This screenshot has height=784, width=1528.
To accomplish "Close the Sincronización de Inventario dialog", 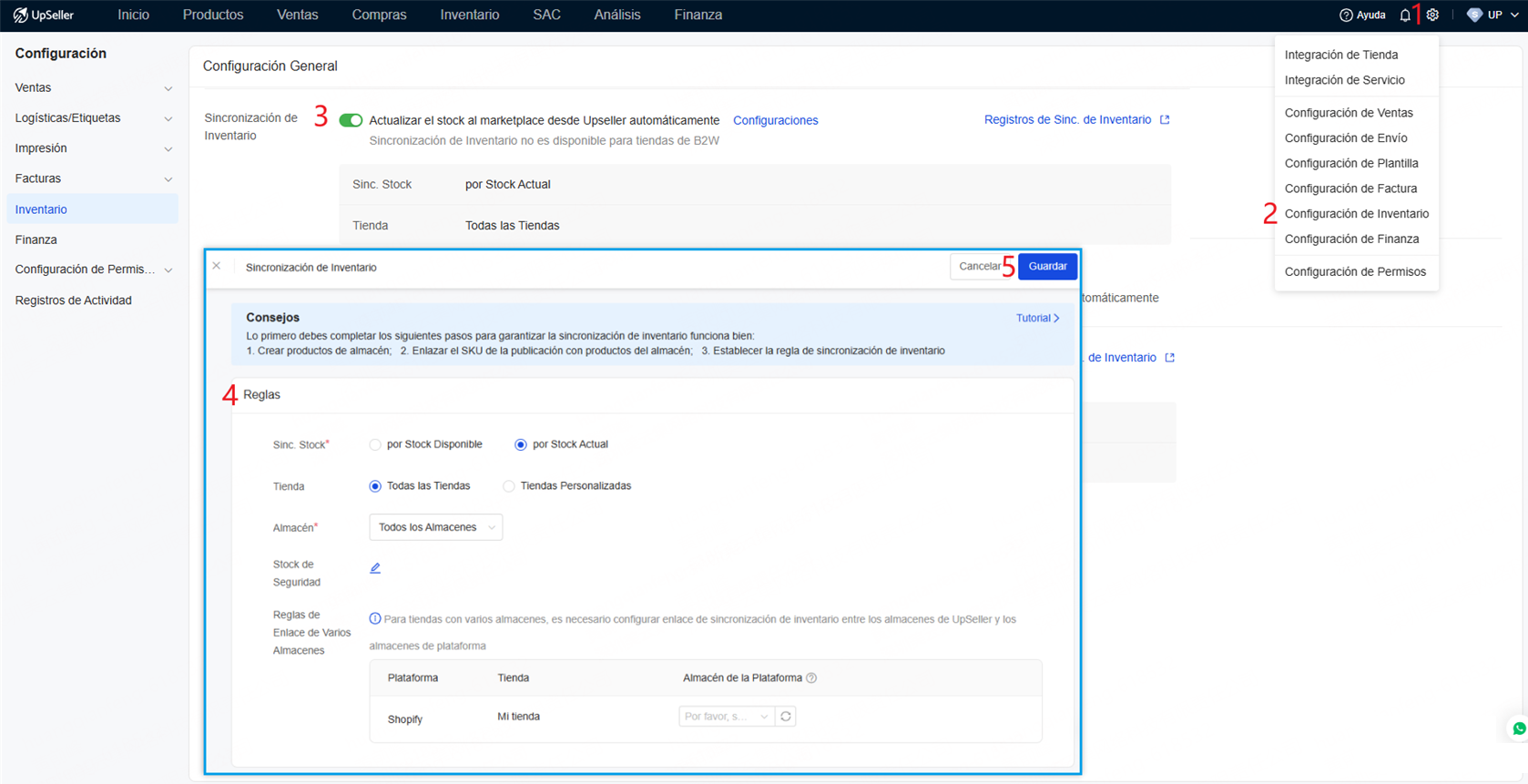I will [x=217, y=266].
